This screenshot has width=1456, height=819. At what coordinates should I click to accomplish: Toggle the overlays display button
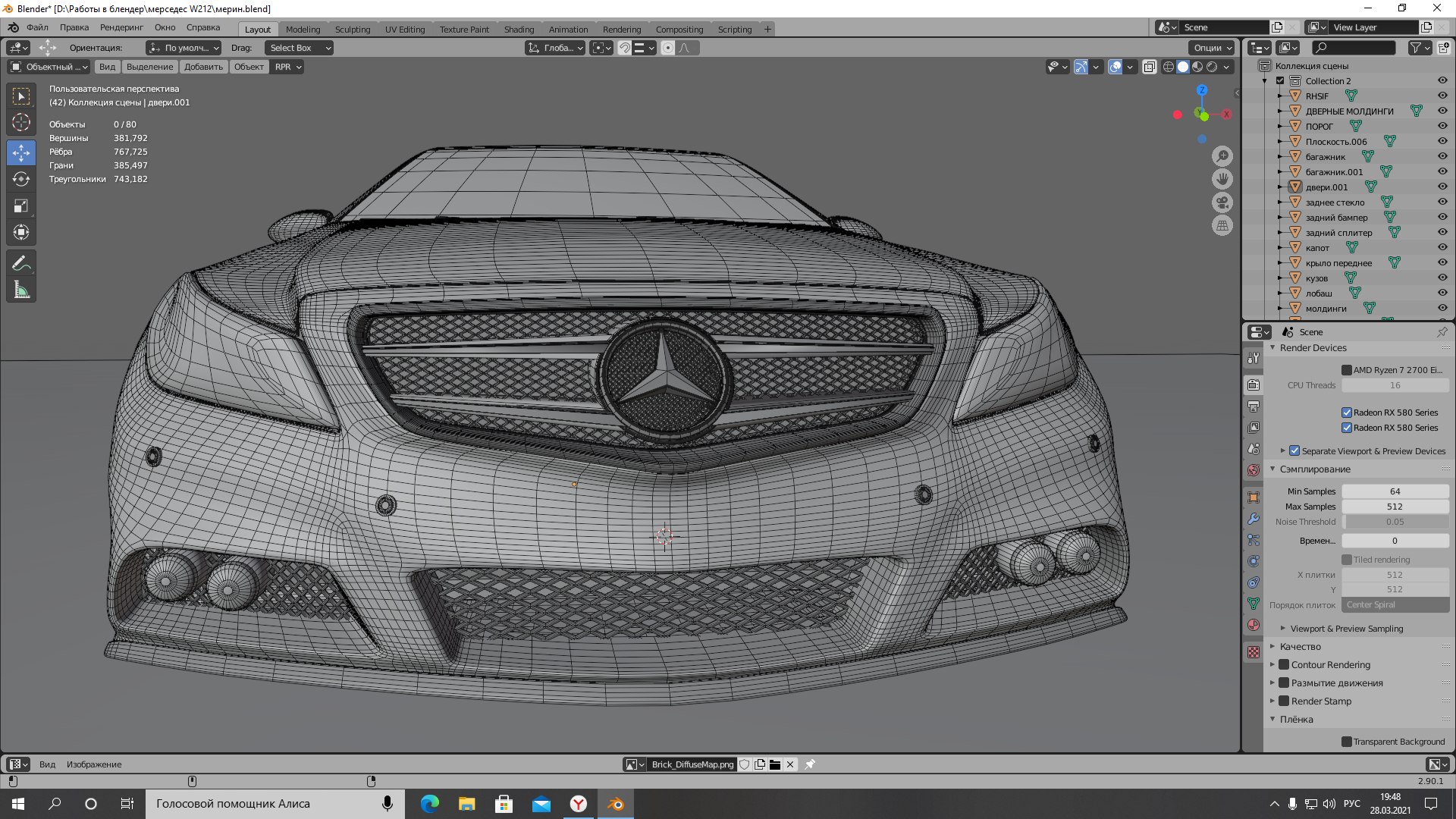(1116, 67)
